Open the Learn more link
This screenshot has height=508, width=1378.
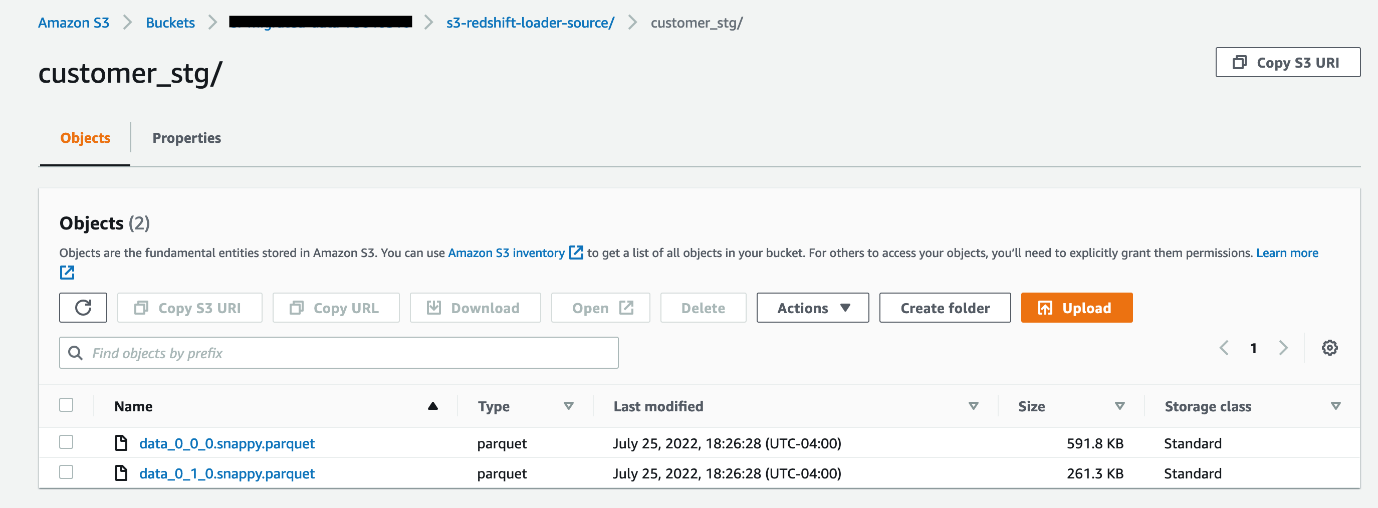pos(1287,253)
